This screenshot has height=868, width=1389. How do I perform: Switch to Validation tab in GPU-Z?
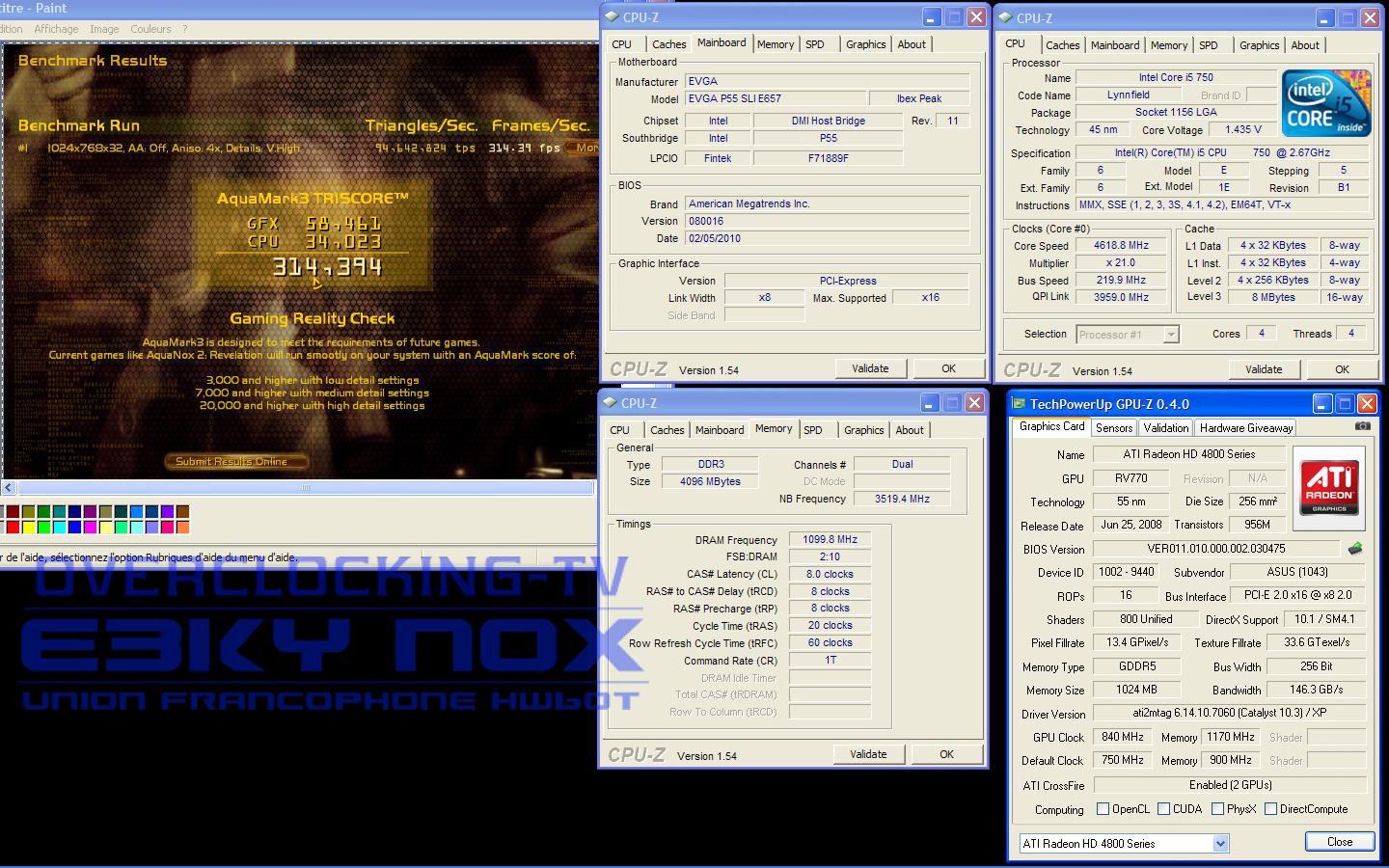[1165, 428]
